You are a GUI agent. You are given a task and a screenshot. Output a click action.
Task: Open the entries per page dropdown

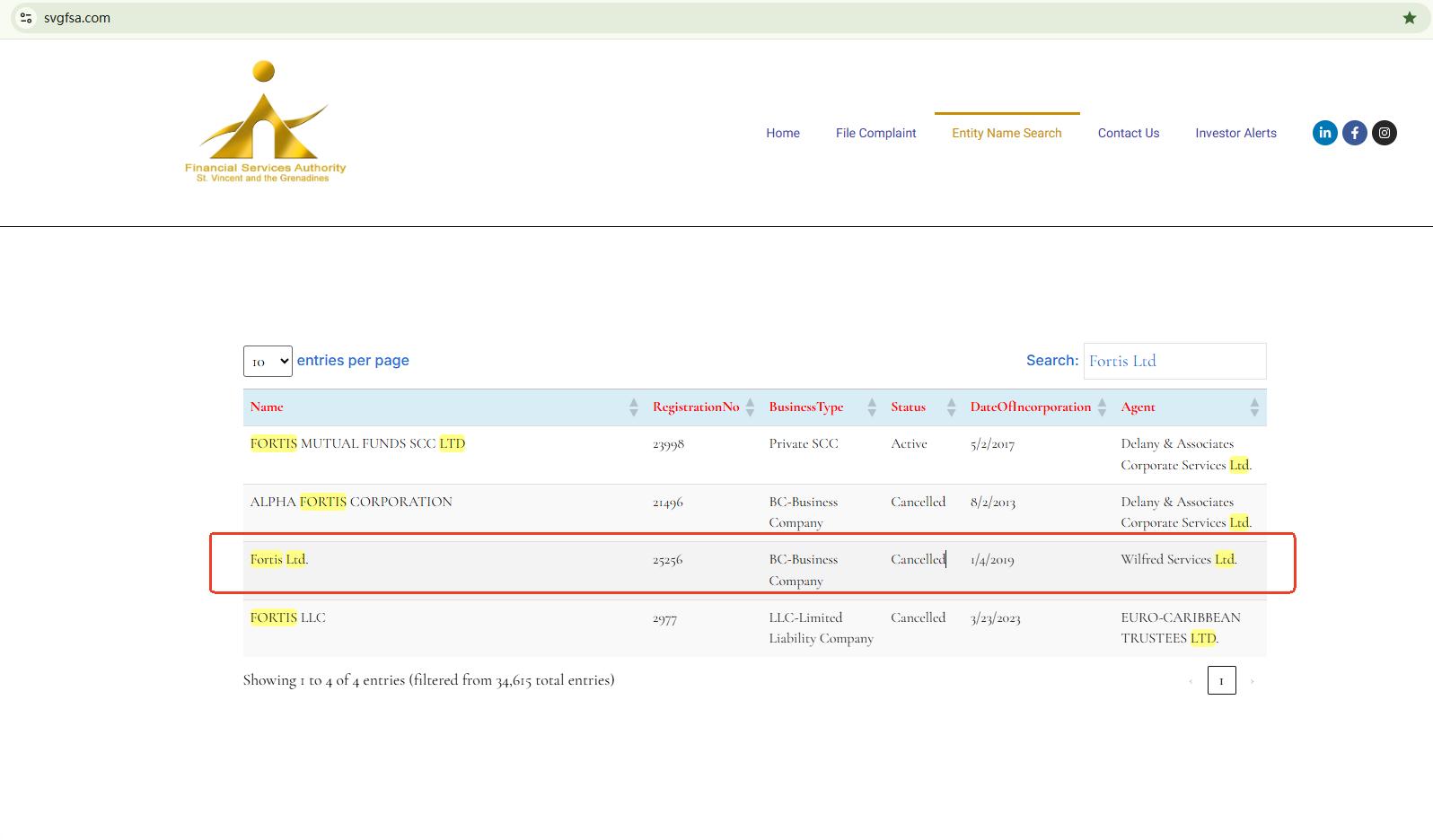coord(268,362)
